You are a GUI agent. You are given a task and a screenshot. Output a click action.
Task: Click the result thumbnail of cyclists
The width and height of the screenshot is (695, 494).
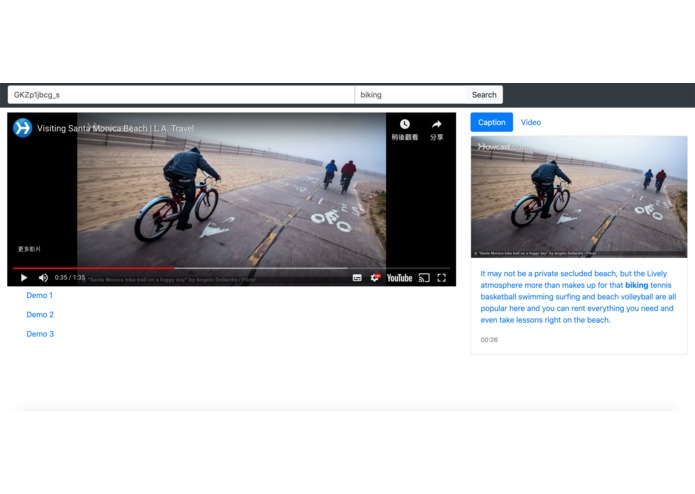click(579, 197)
